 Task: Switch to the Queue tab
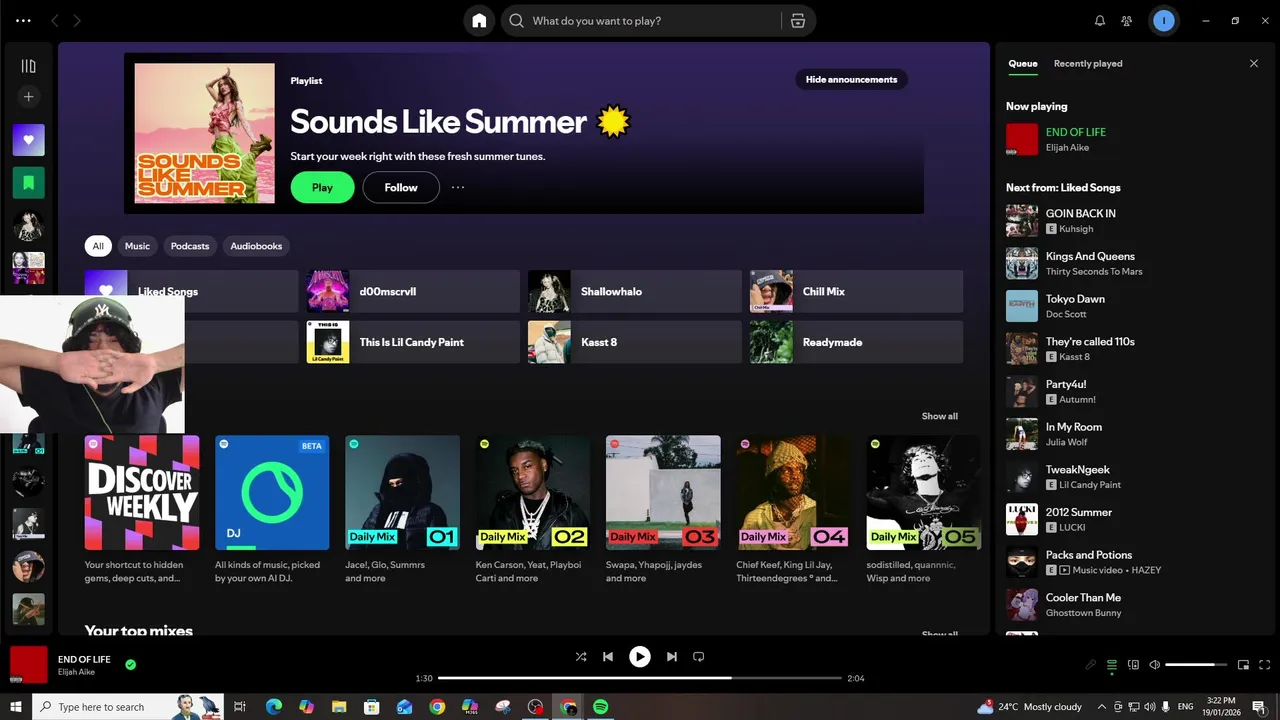pyautogui.click(x=1022, y=63)
